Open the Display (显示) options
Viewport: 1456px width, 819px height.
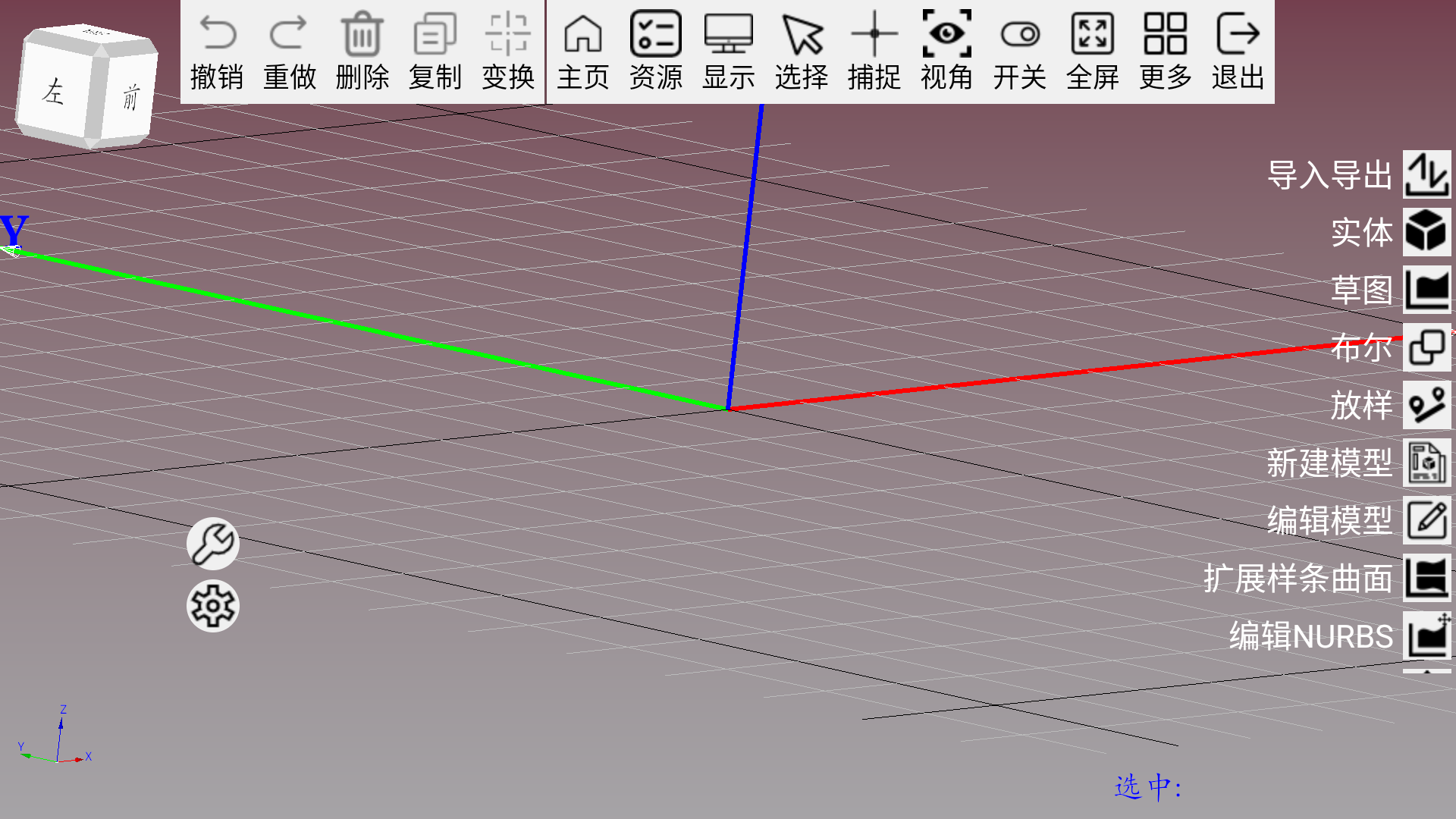[728, 35]
